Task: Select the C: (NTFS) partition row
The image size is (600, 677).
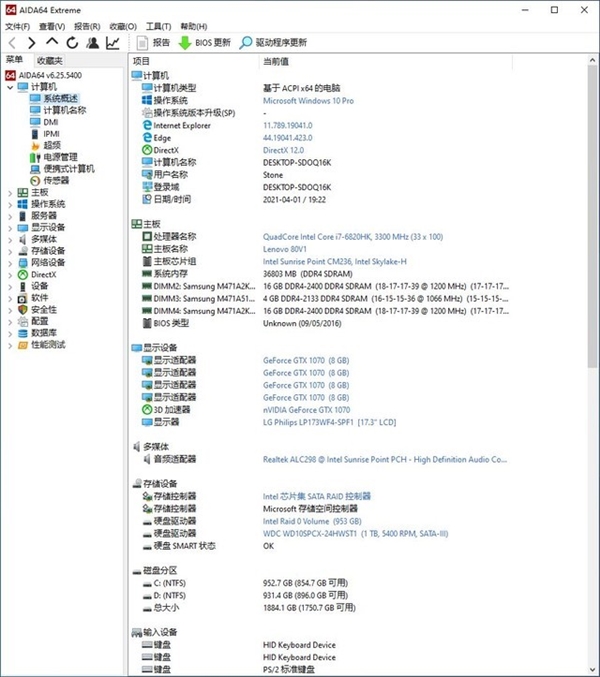Action: click(319, 583)
